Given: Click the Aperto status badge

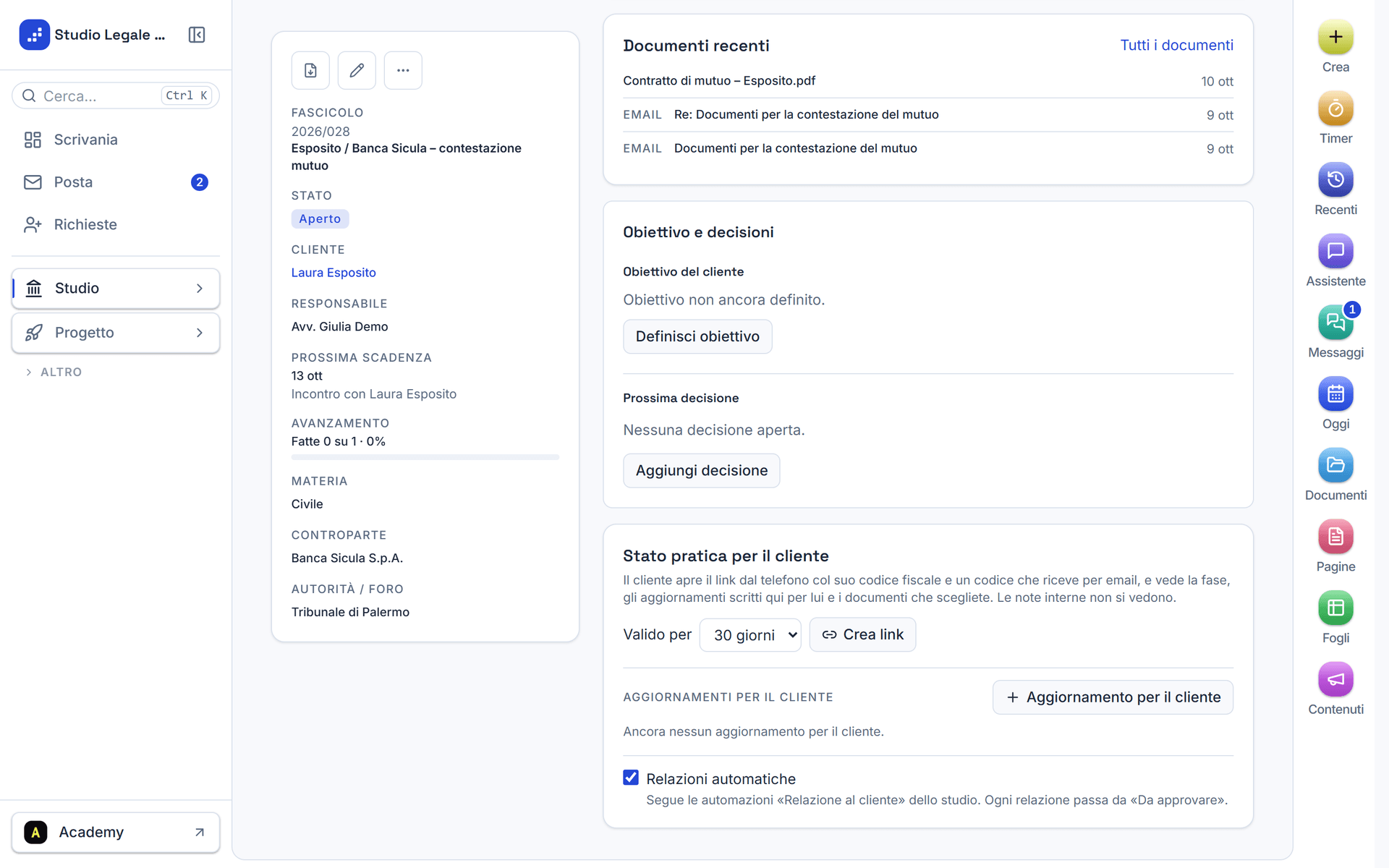Looking at the screenshot, I should (x=320, y=219).
